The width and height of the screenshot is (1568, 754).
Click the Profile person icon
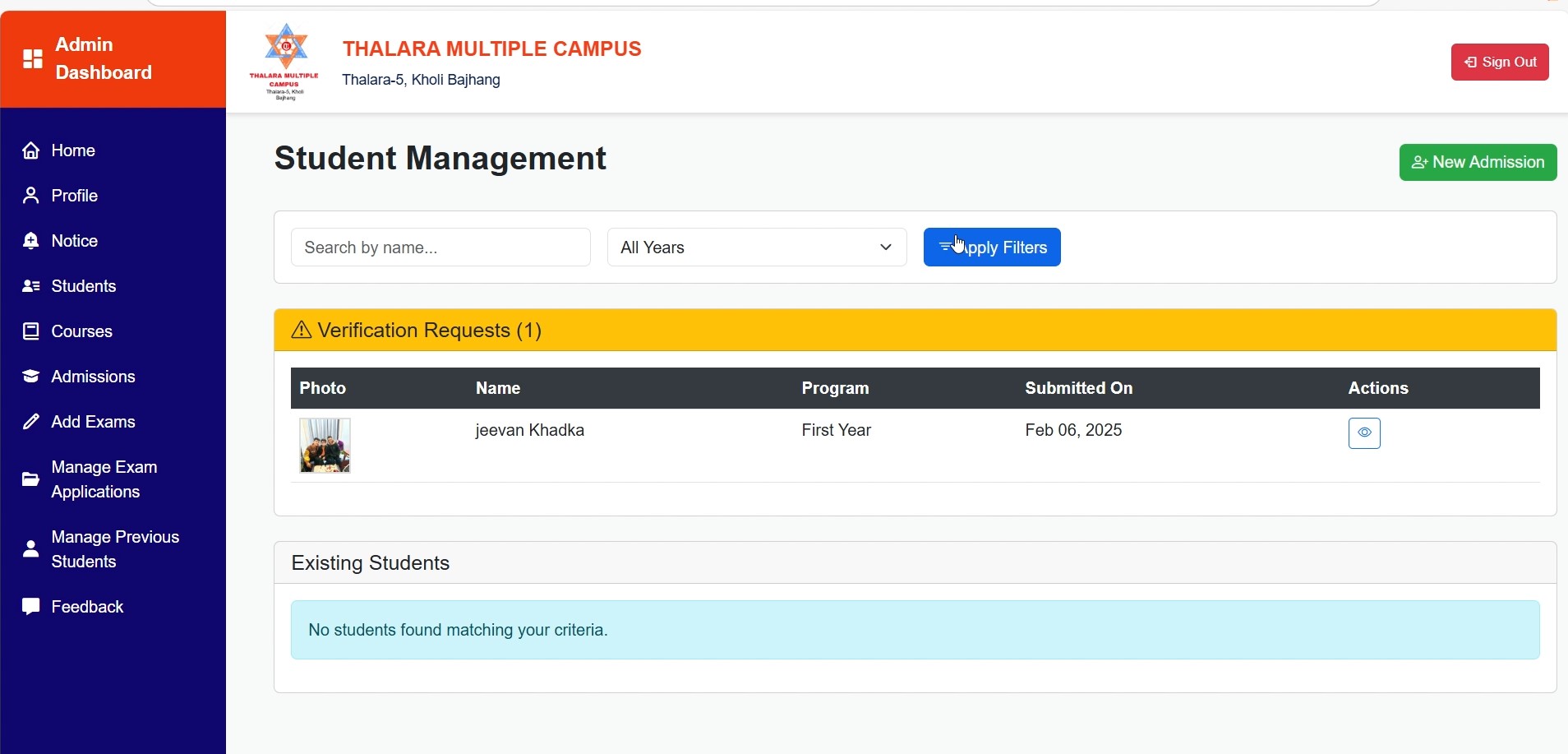click(30, 195)
